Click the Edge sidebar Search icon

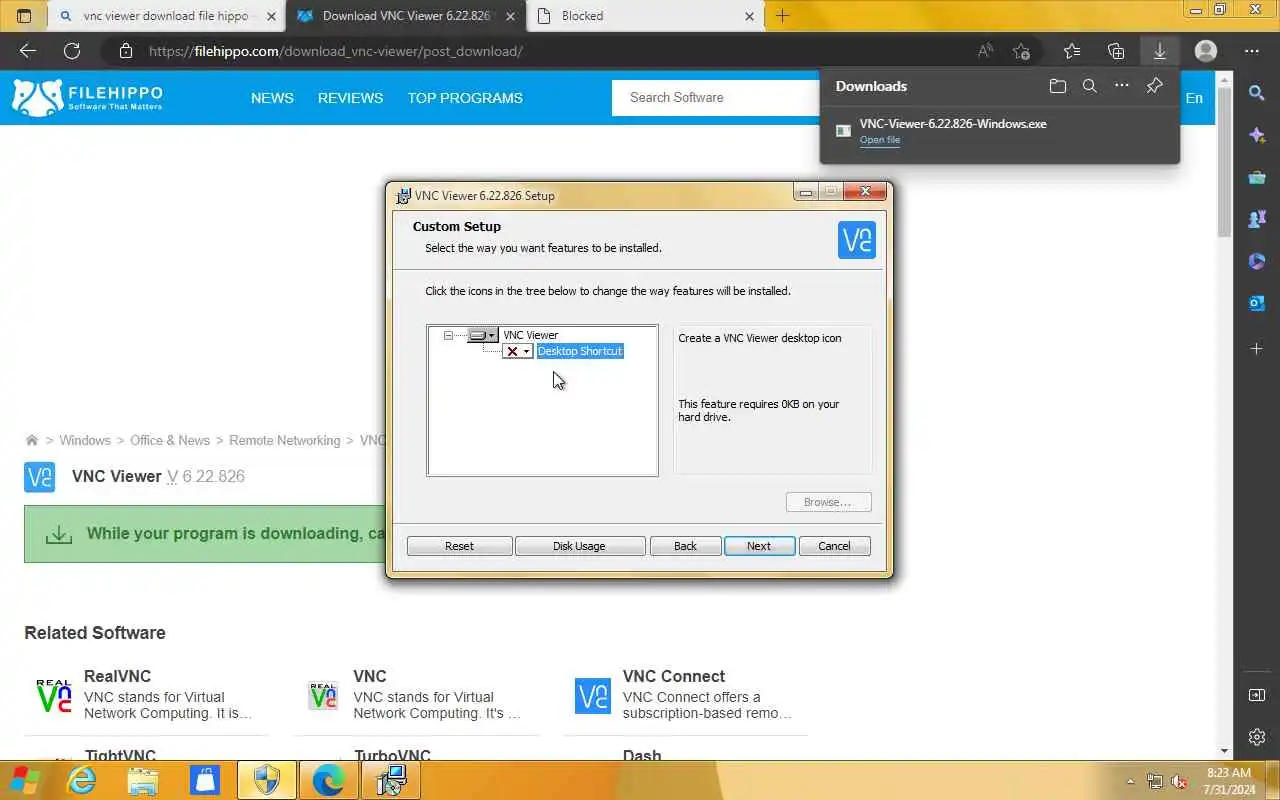[1257, 93]
